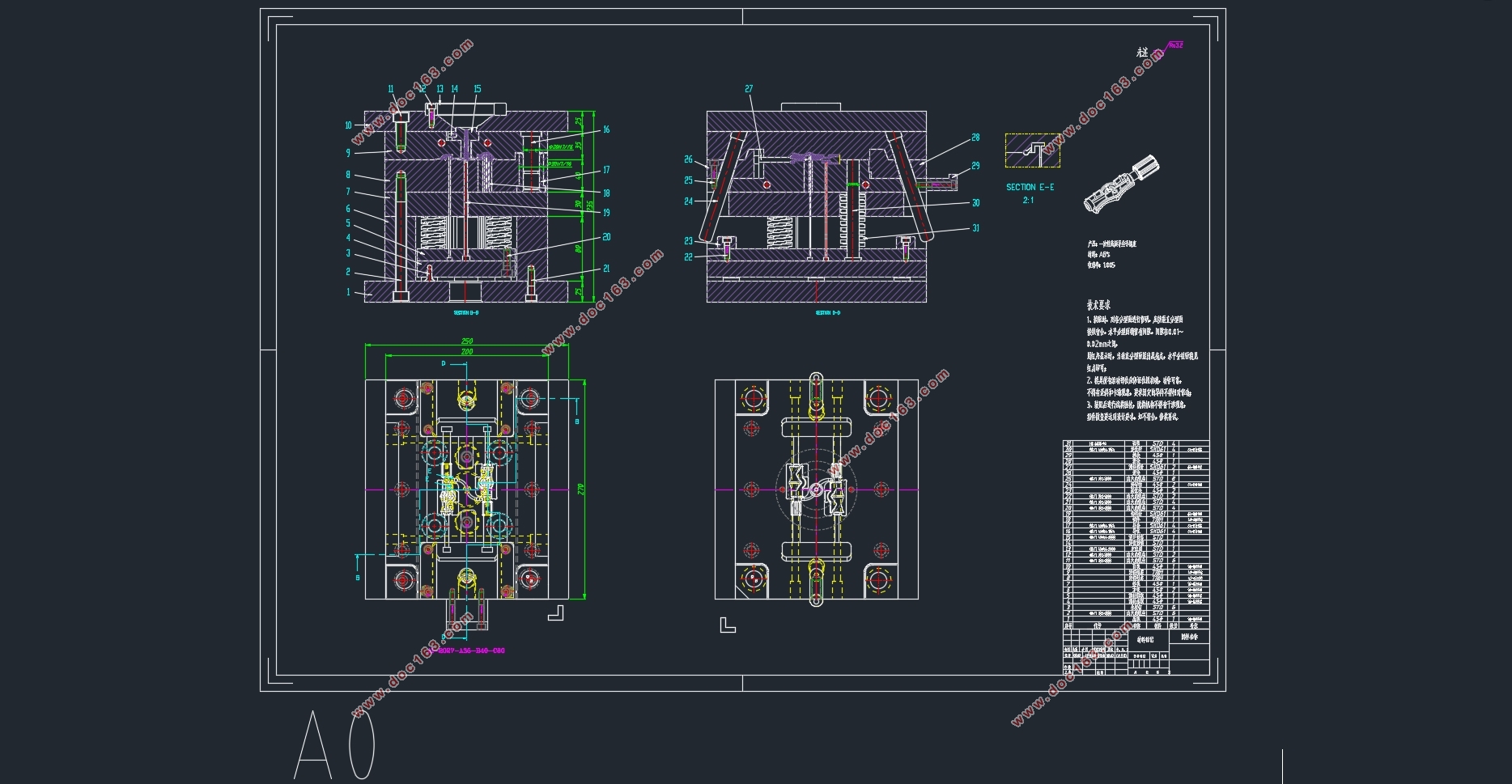Click part callout number 16

pyautogui.click(x=606, y=129)
